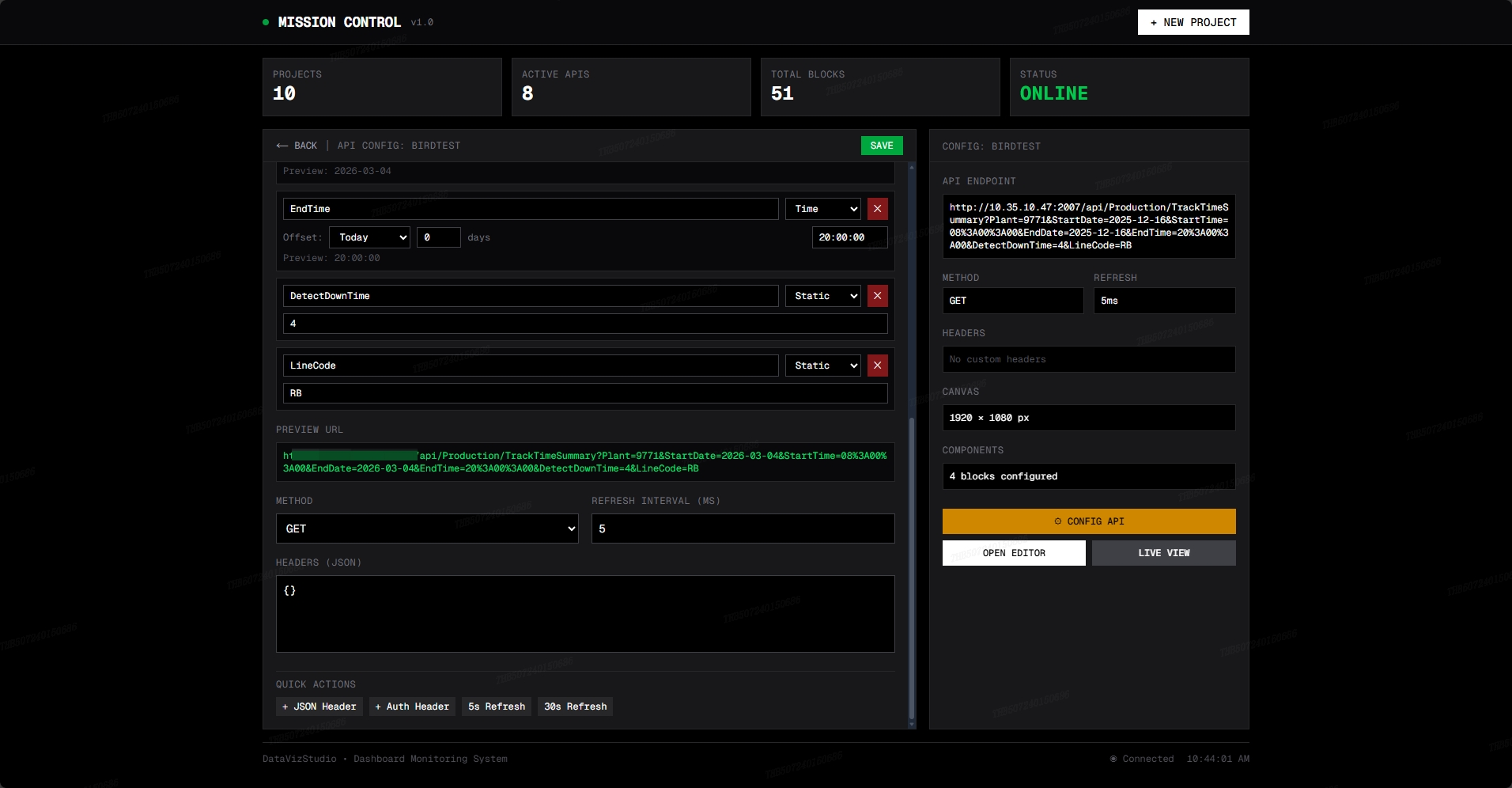Click the 5ms refresh value
The image size is (1512, 788).
pyautogui.click(x=1165, y=301)
